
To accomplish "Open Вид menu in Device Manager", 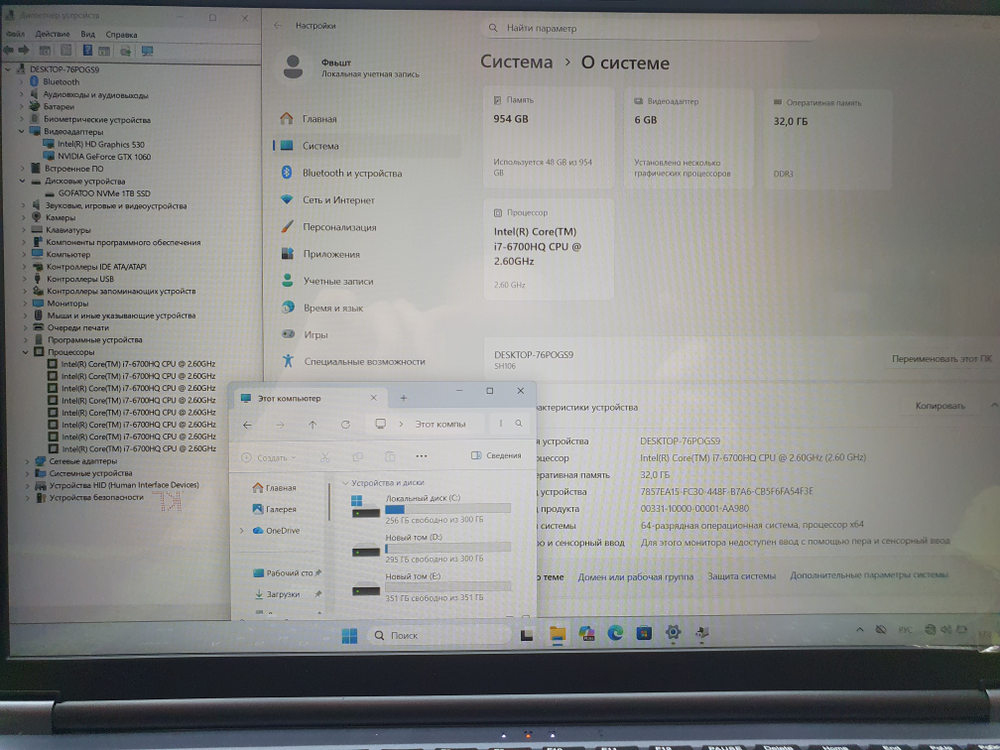I will (88, 34).
